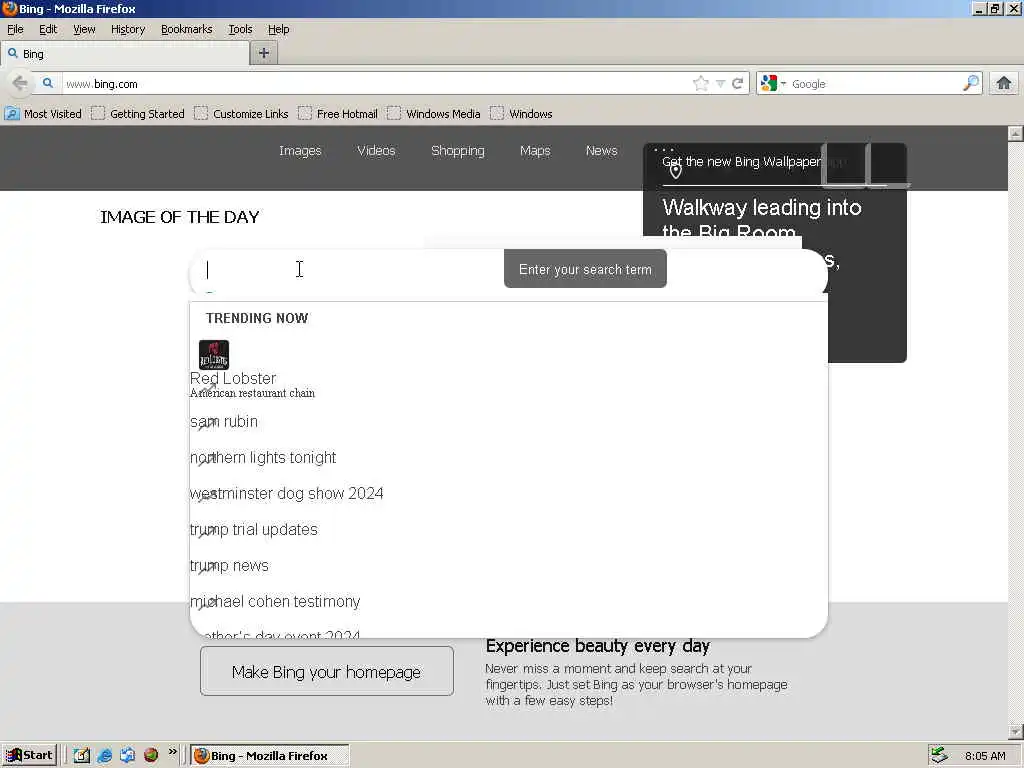The height and width of the screenshot is (768, 1024).
Task: Open the Most Visited bookmarks folder
Action: 43,114
